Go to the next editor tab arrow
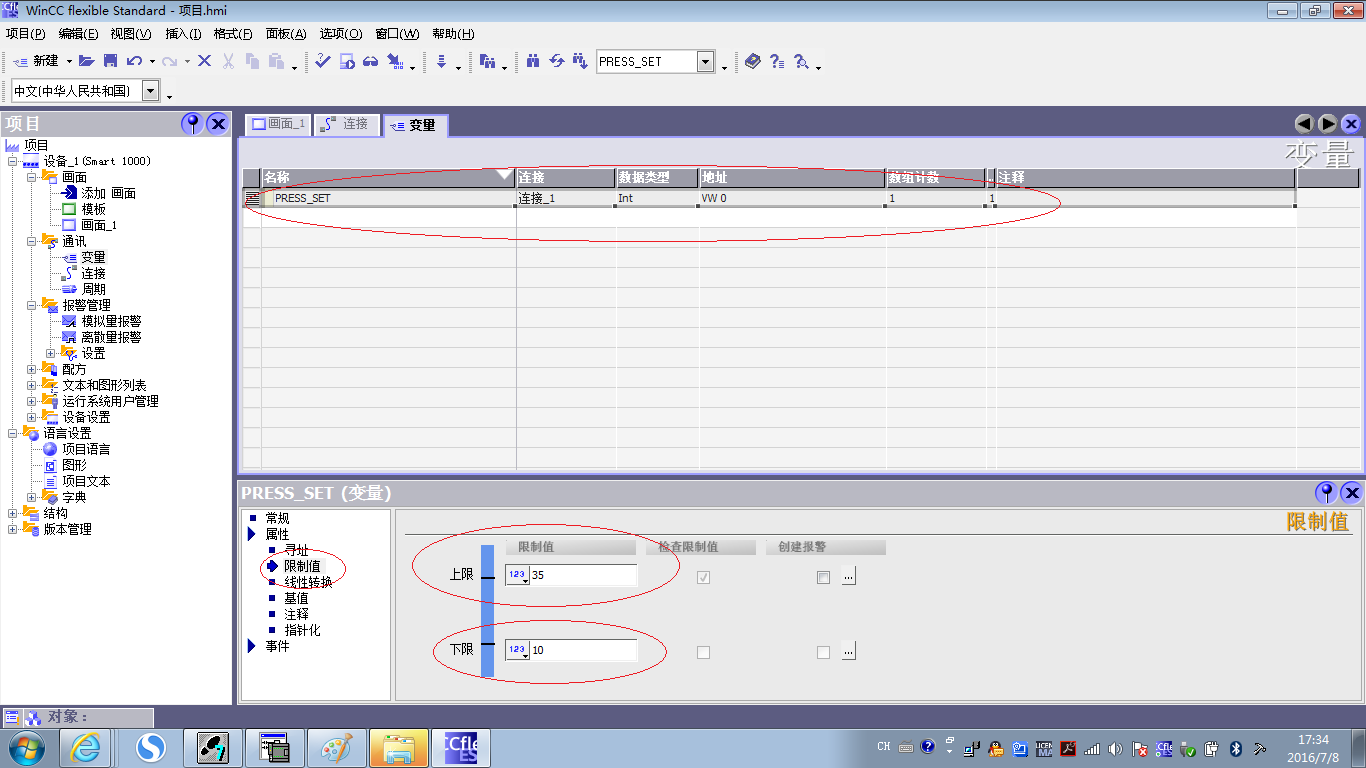The image size is (1366, 768). point(1327,124)
